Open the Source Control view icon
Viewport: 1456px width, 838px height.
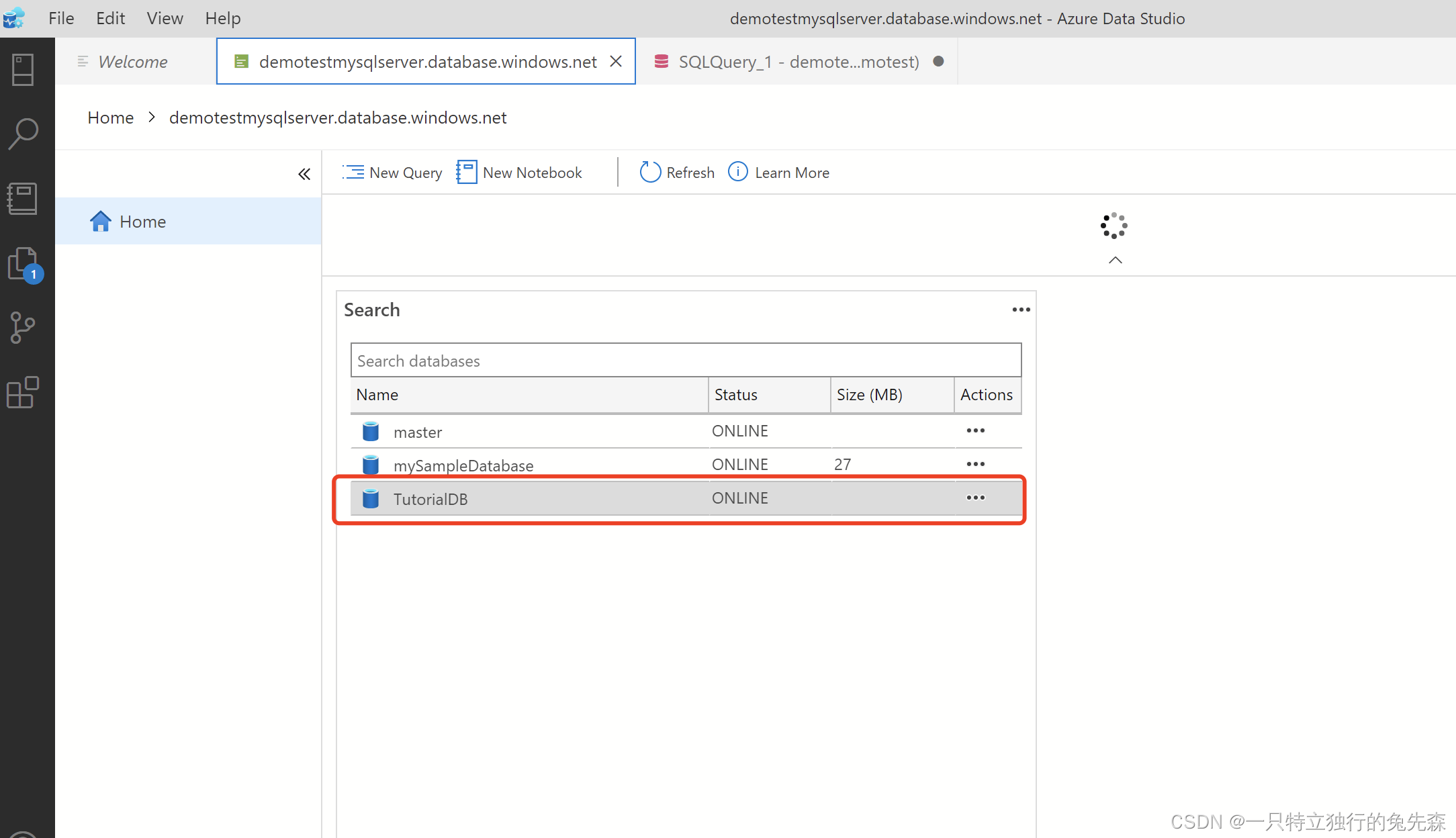coord(23,328)
